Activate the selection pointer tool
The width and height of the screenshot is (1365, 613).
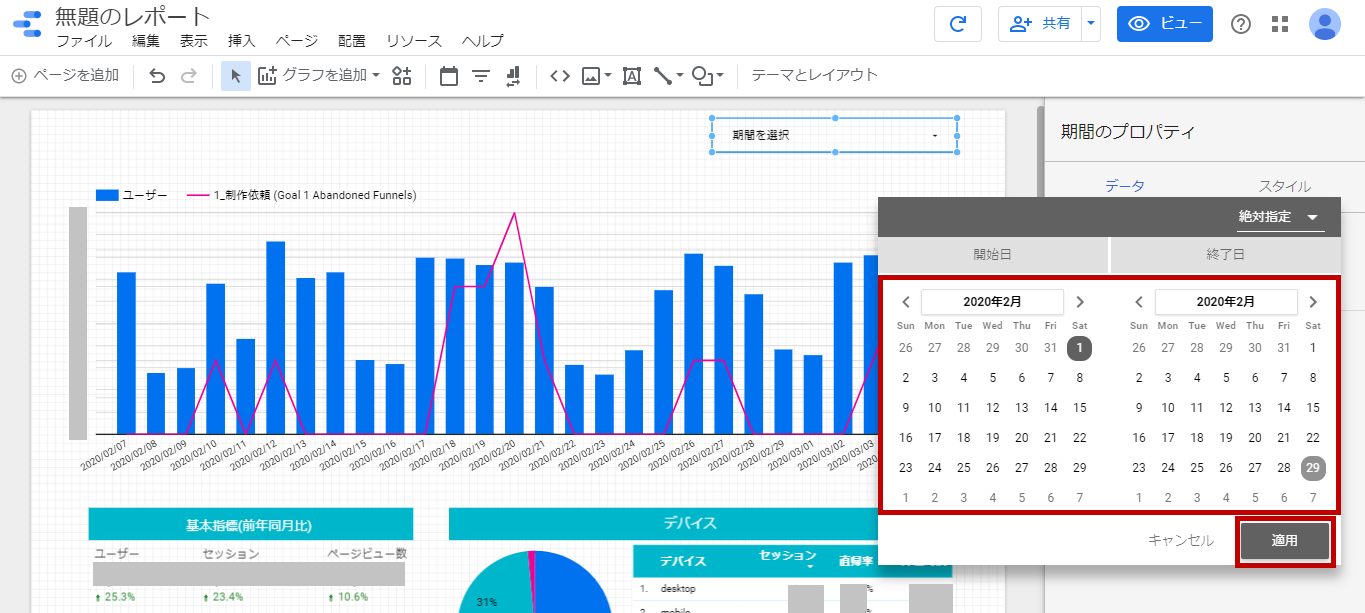click(236, 75)
